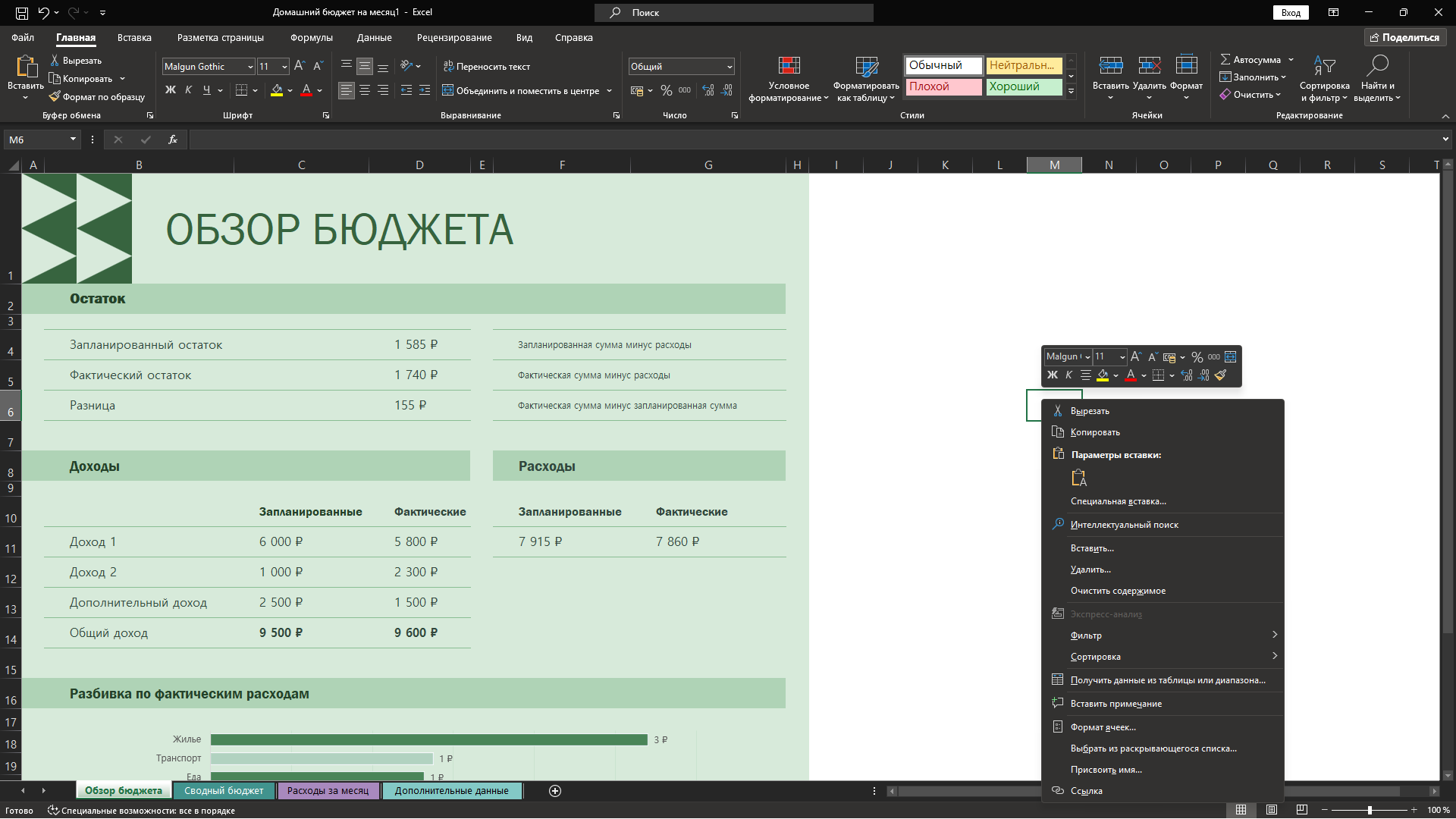The height and width of the screenshot is (819, 1456).
Task: Toggle bold in the ribbon font group
Action: 171,90
